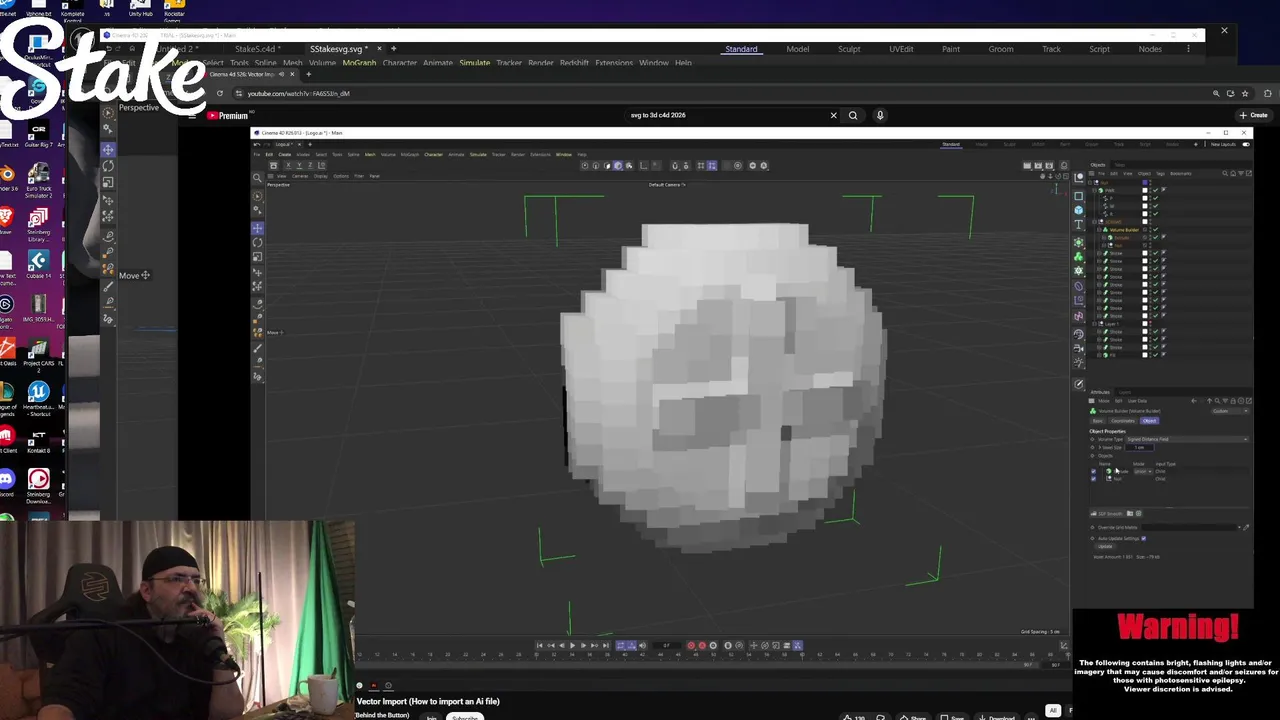Click the SDF Smooth button

(x=1107, y=513)
